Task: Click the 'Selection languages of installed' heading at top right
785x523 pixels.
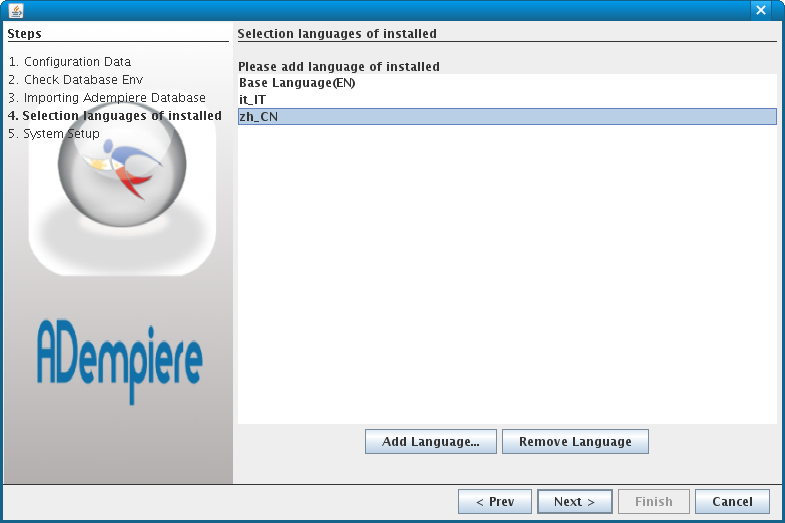Action: 337,34
